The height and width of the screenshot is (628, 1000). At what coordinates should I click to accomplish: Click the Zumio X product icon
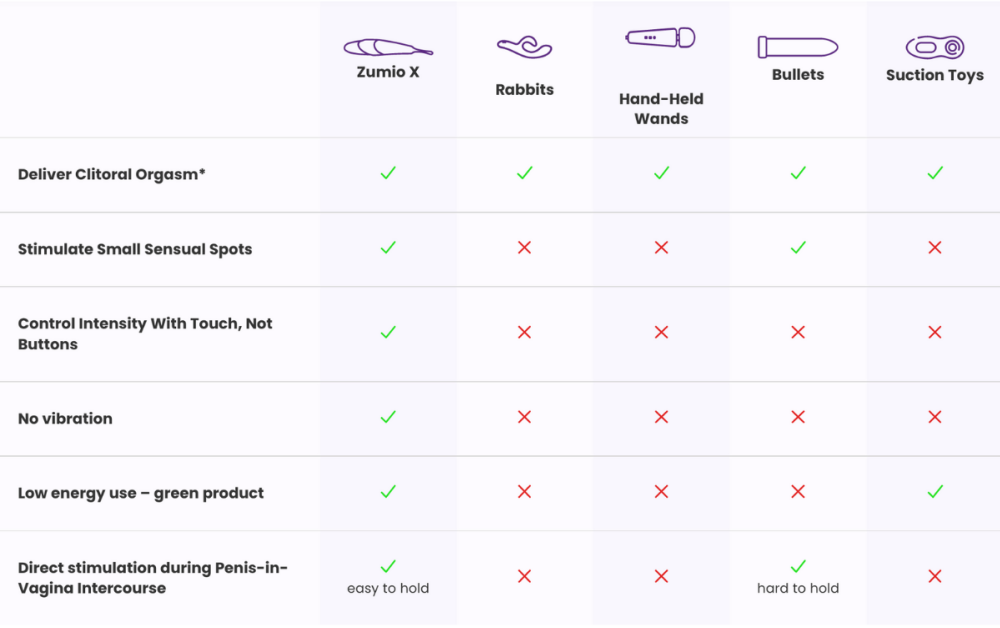[x=388, y=47]
